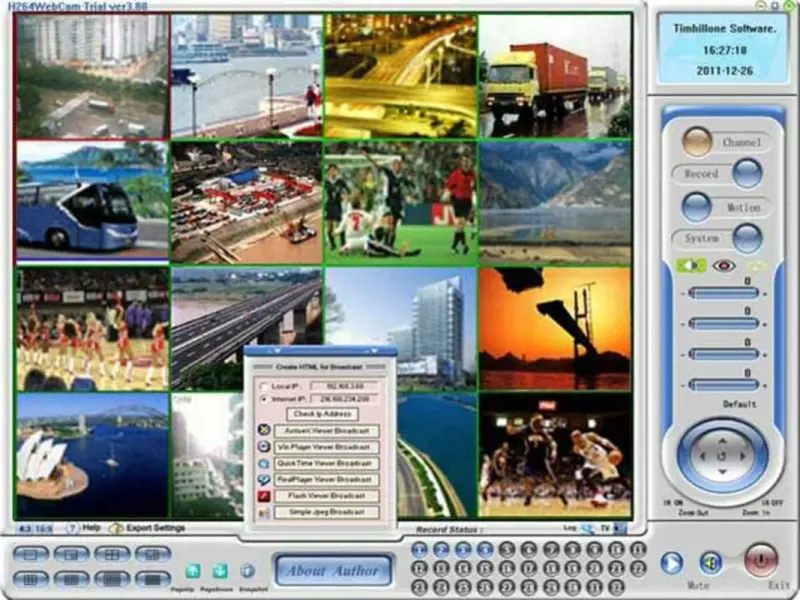The height and width of the screenshot is (600, 800).
Task: Click the About Author banner button
Action: (x=333, y=570)
